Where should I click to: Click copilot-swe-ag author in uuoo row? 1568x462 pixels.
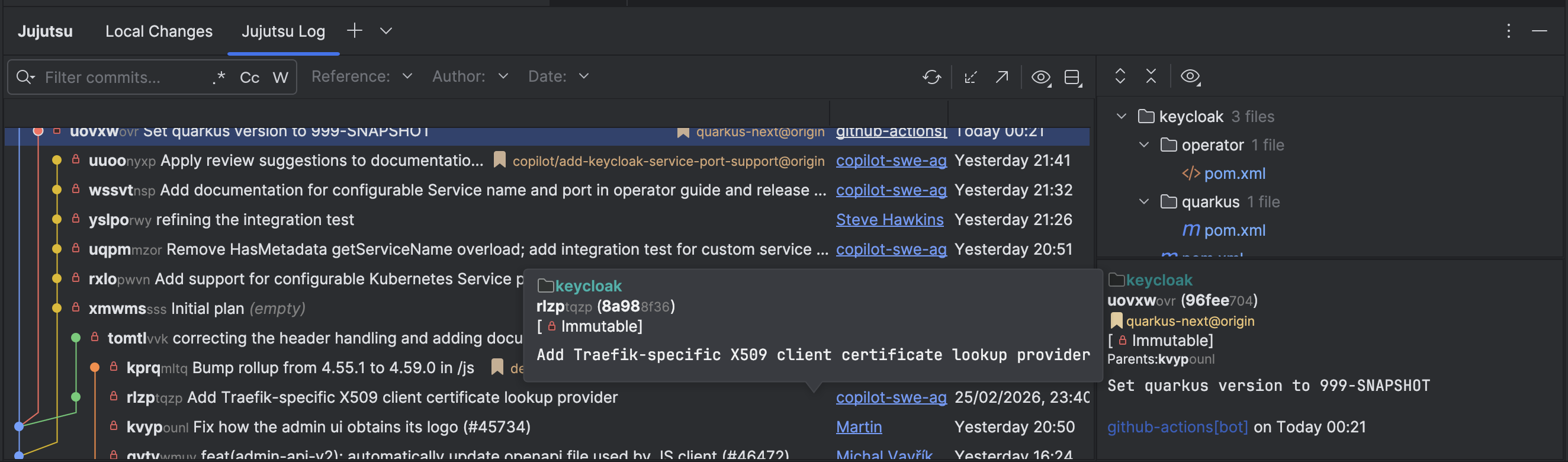(891, 161)
